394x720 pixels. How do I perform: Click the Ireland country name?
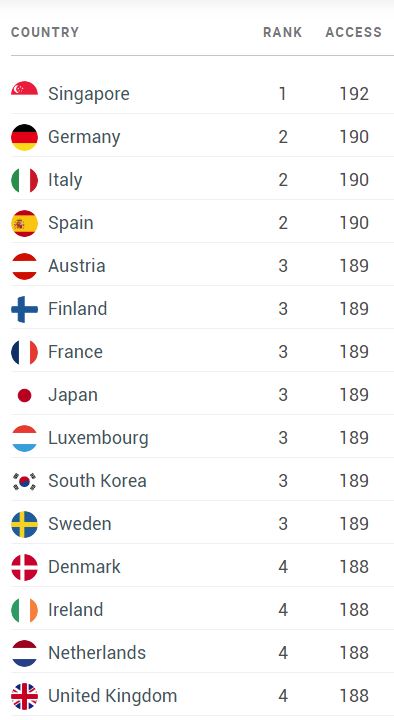75,610
